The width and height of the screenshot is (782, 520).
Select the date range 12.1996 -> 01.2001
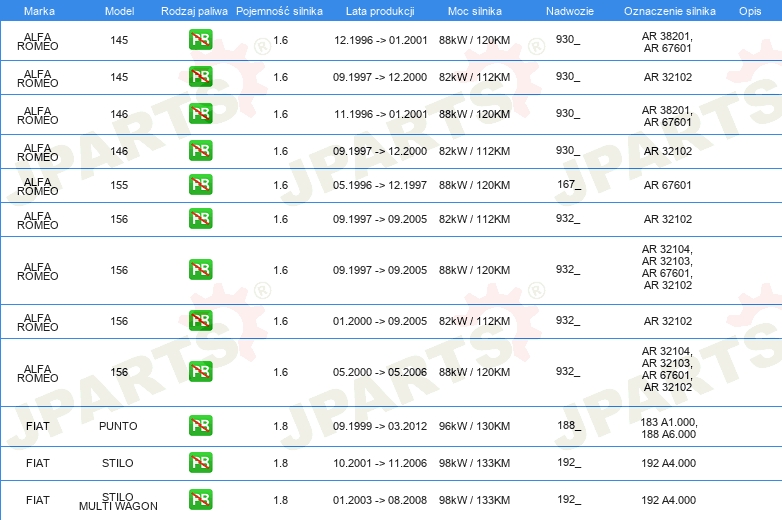(x=381, y=40)
